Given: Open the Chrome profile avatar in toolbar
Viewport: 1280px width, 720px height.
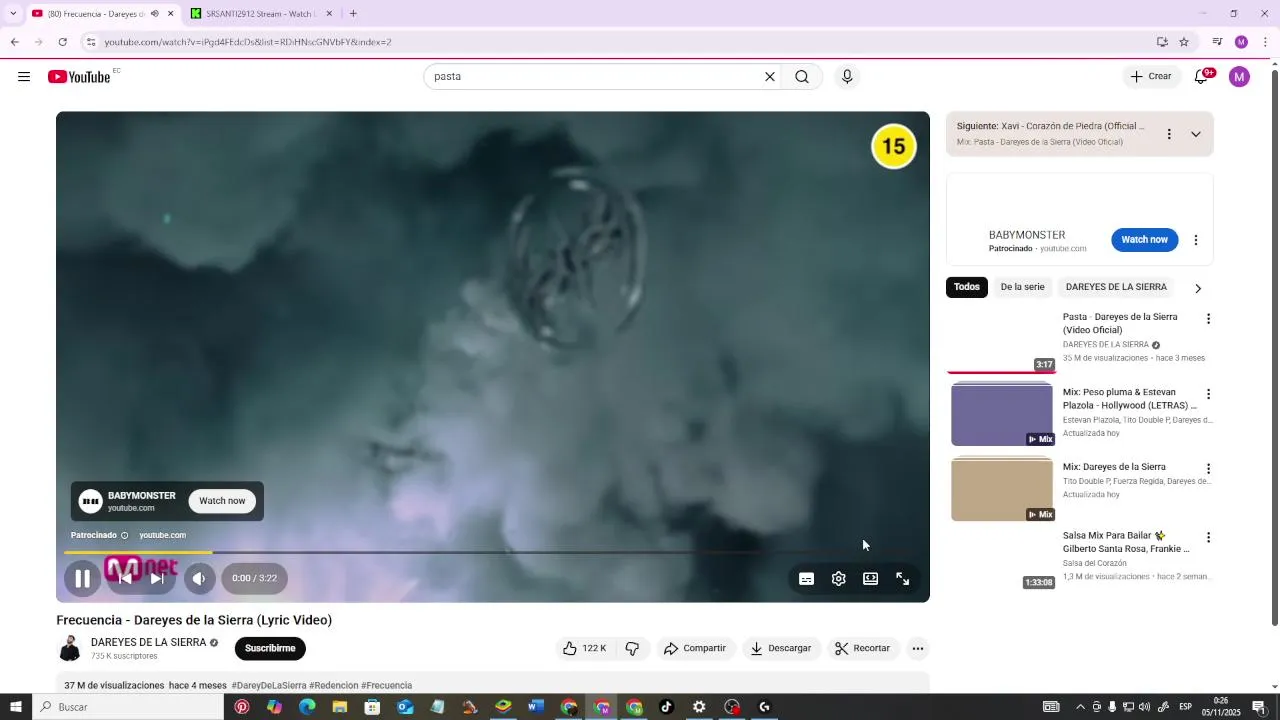Looking at the screenshot, I should [1241, 42].
